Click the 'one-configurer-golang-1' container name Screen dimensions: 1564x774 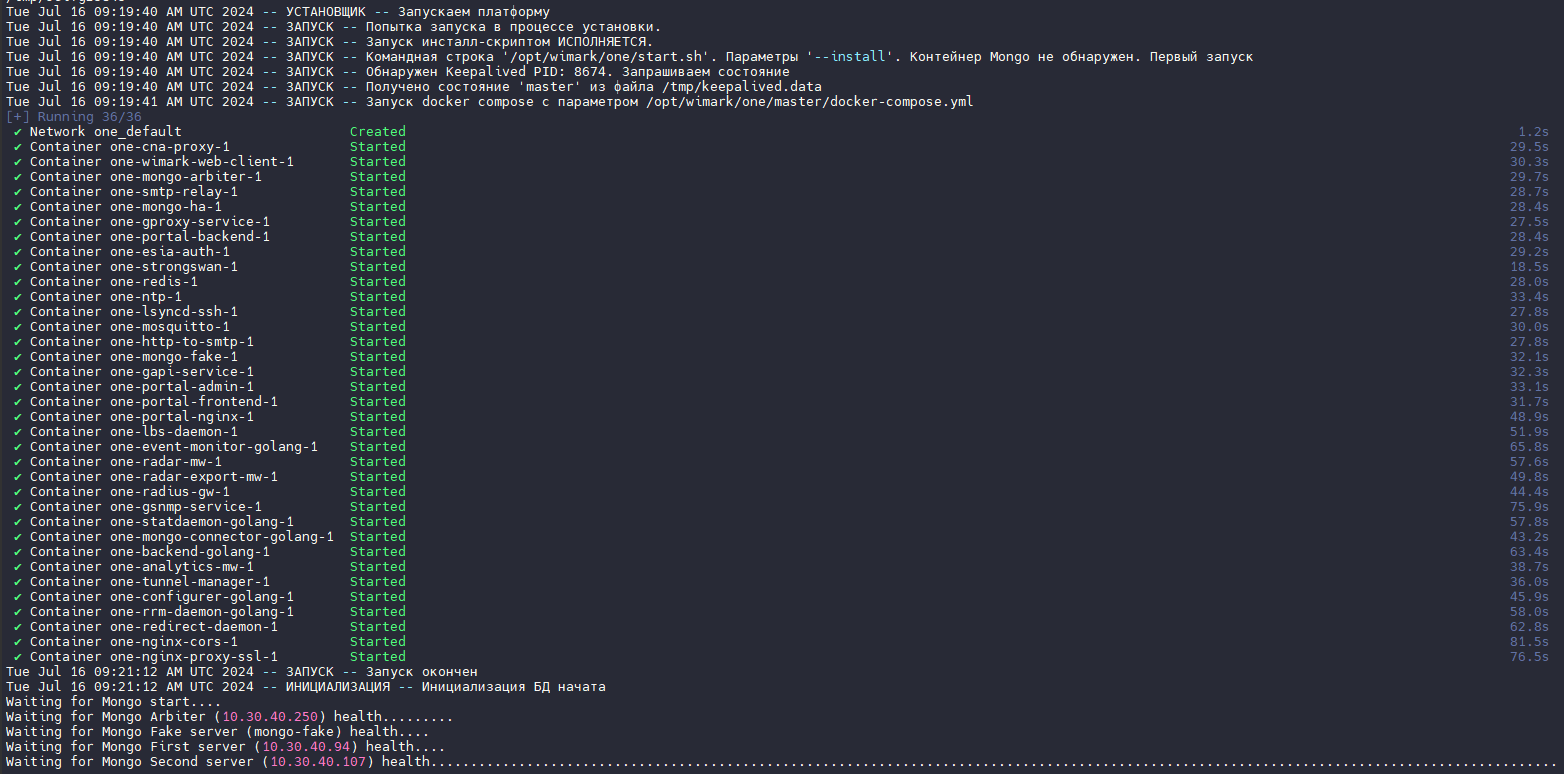[x=202, y=597]
